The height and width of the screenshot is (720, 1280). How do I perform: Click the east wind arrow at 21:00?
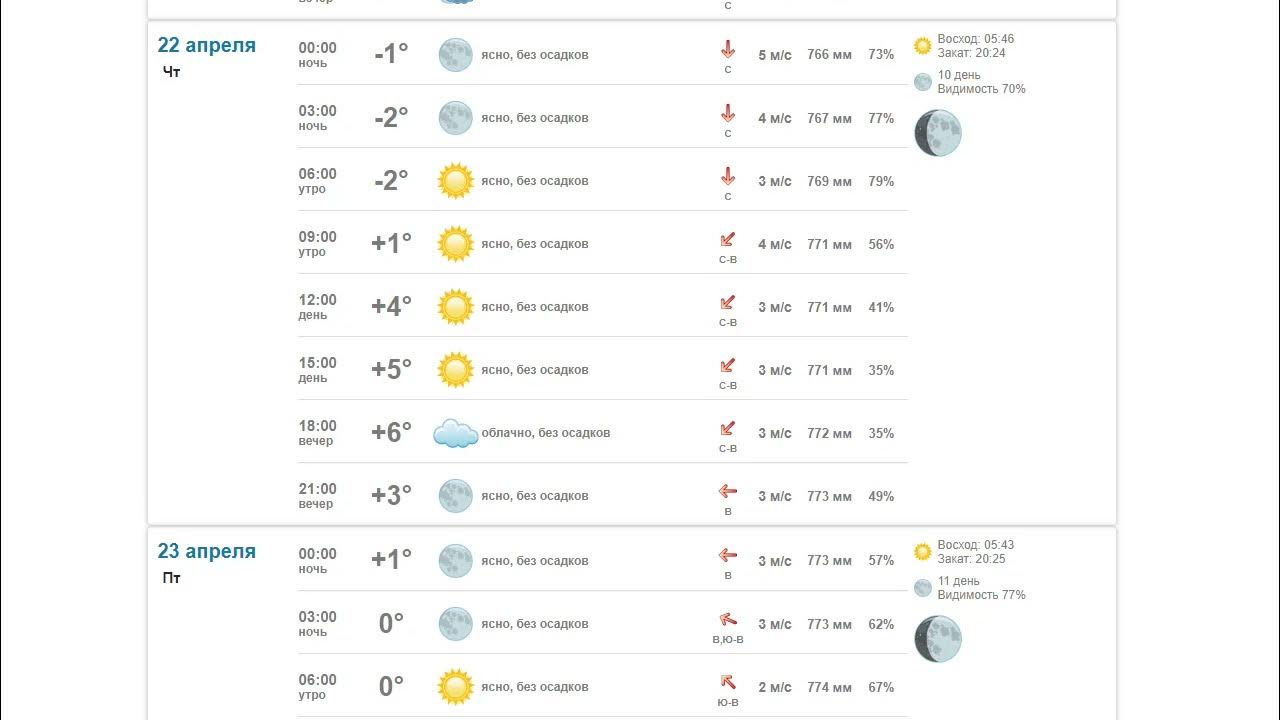728,491
